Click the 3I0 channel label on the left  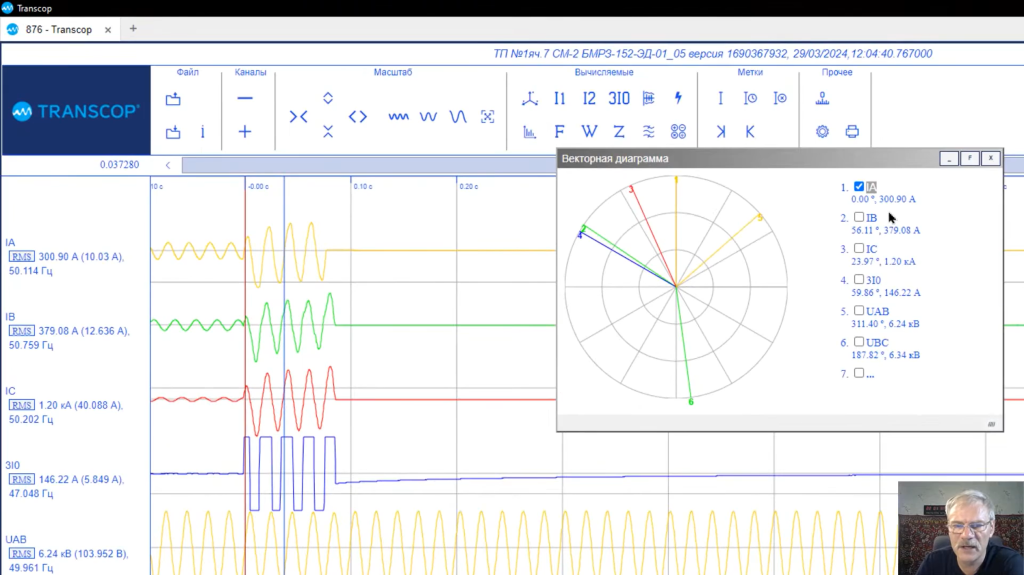12,465
